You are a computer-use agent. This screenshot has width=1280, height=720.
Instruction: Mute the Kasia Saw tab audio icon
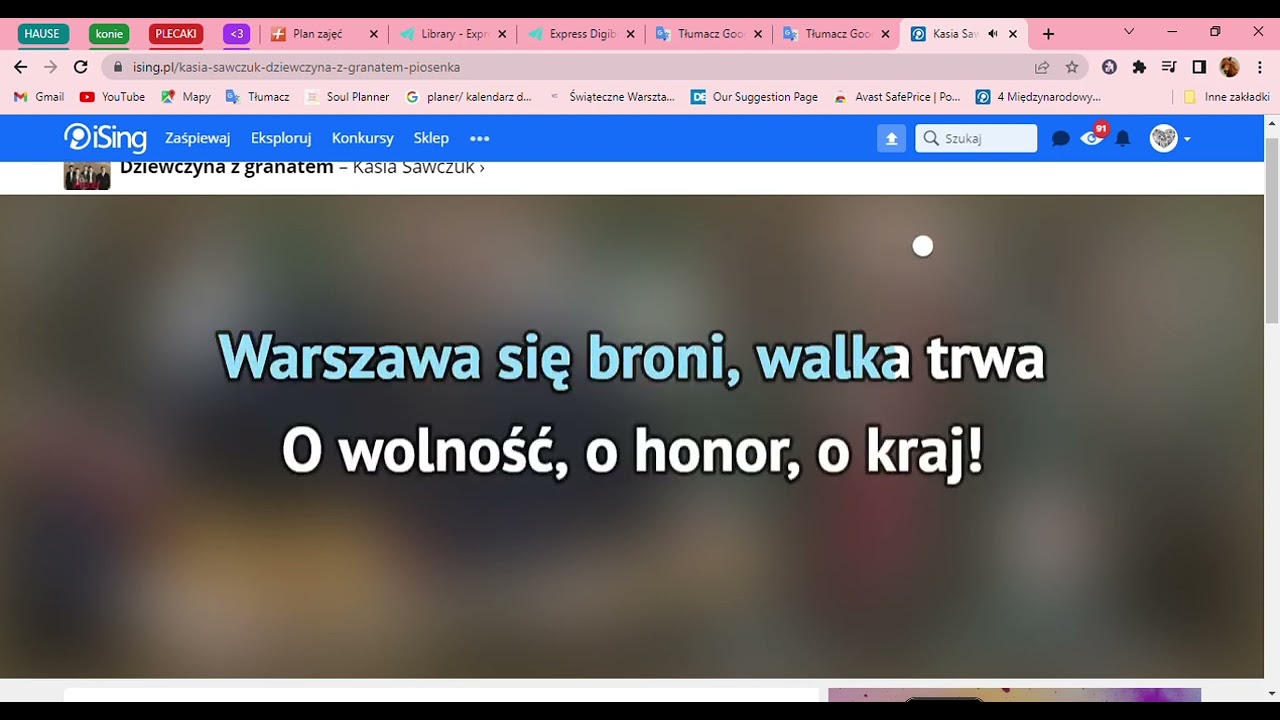993,34
